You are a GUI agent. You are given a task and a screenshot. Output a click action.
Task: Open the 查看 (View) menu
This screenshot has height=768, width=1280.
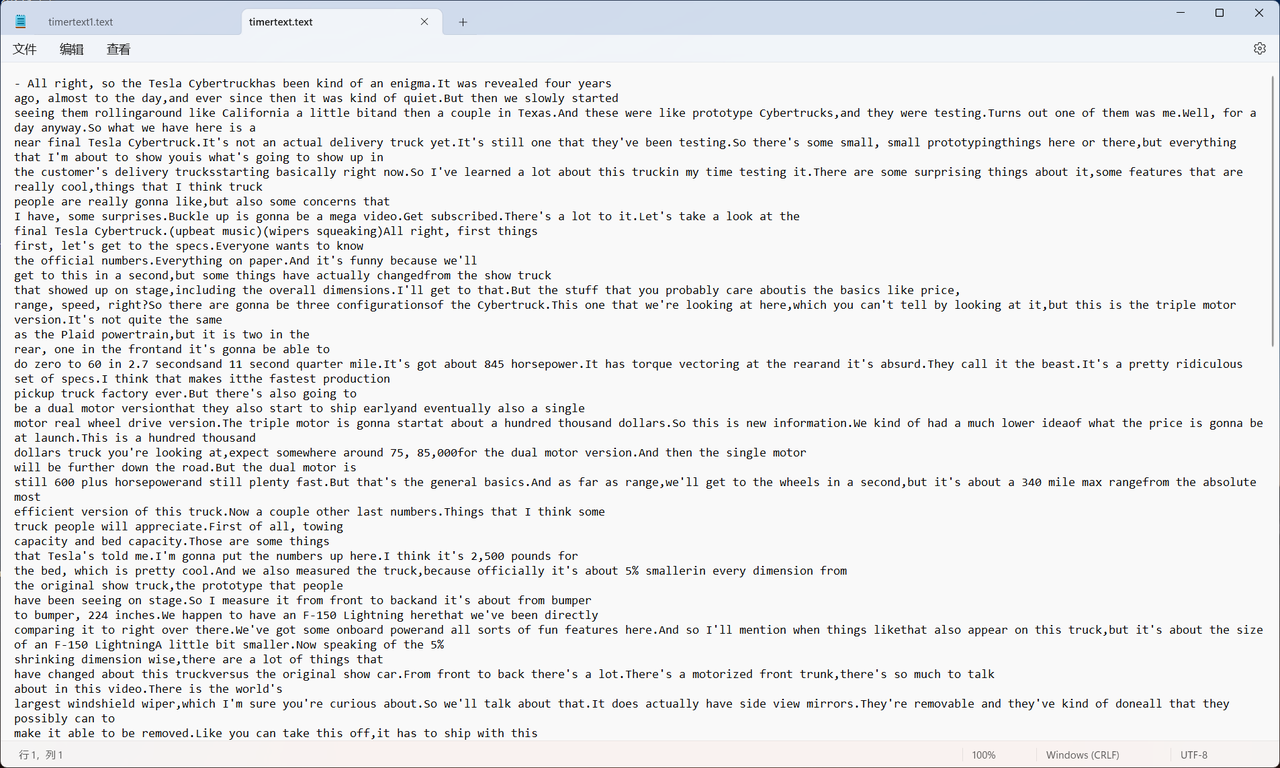[118, 49]
